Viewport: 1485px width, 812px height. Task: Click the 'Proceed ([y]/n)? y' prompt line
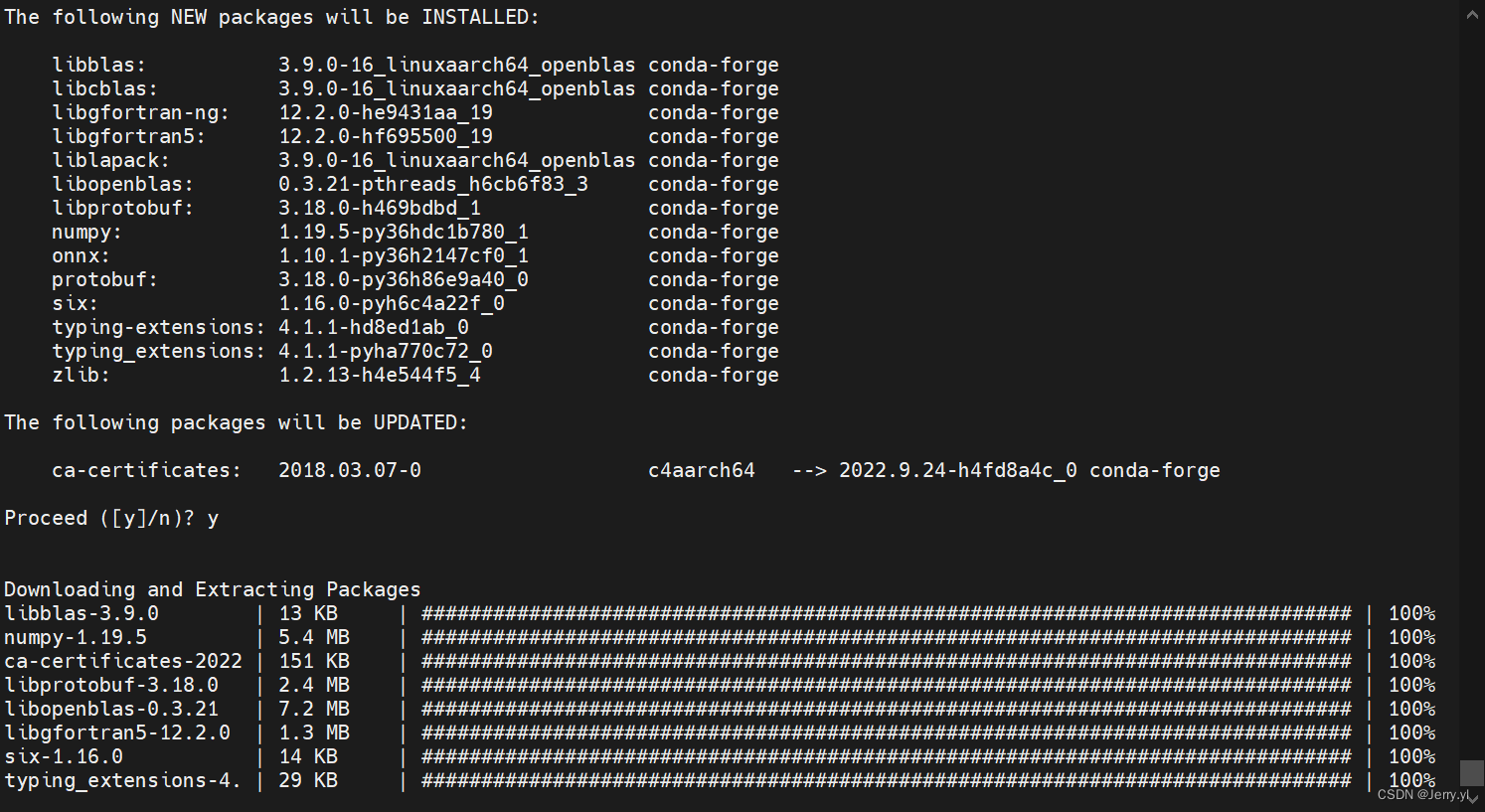click(111, 519)
